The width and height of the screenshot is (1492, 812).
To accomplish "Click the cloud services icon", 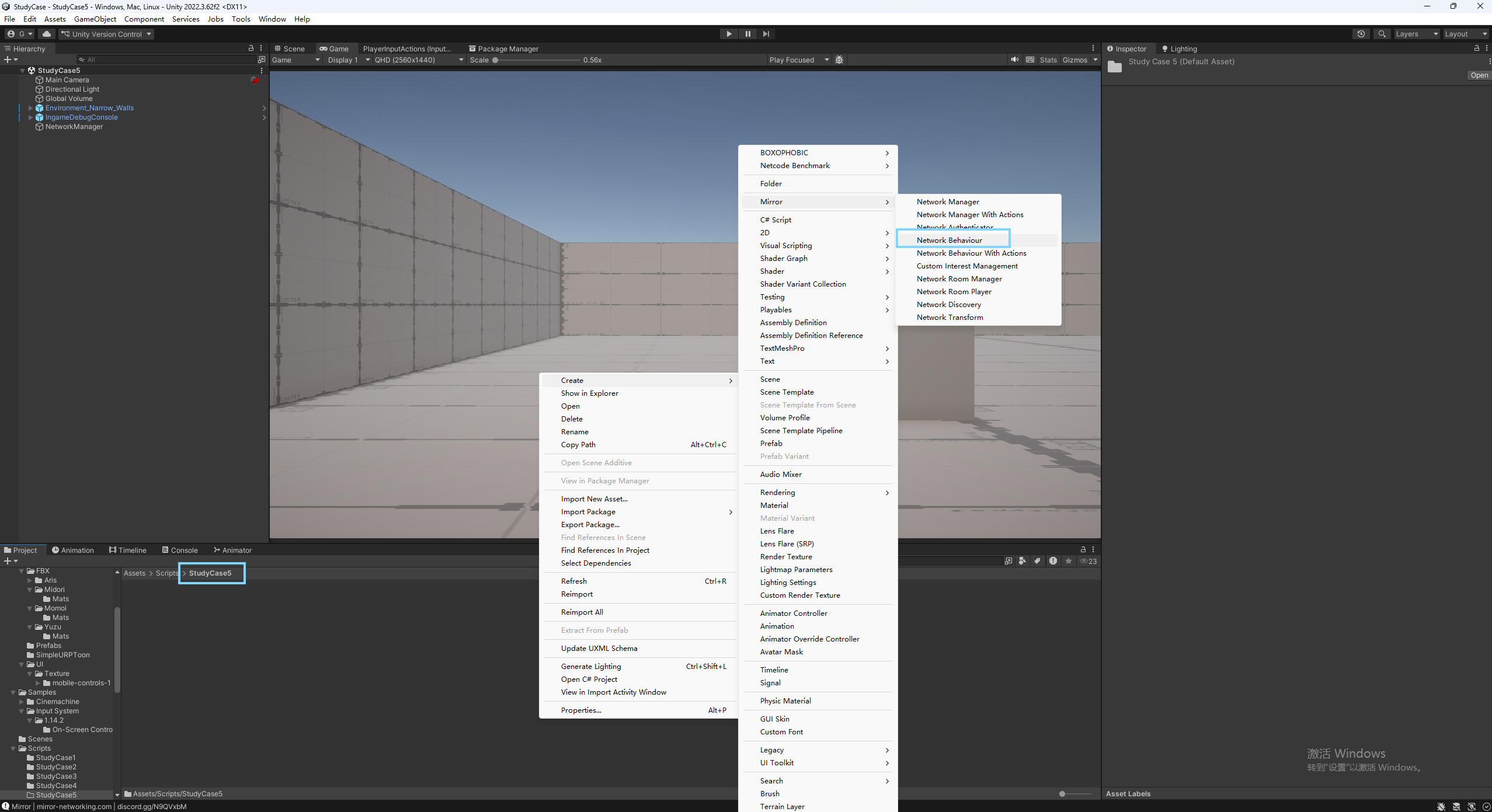I will 47,34.
